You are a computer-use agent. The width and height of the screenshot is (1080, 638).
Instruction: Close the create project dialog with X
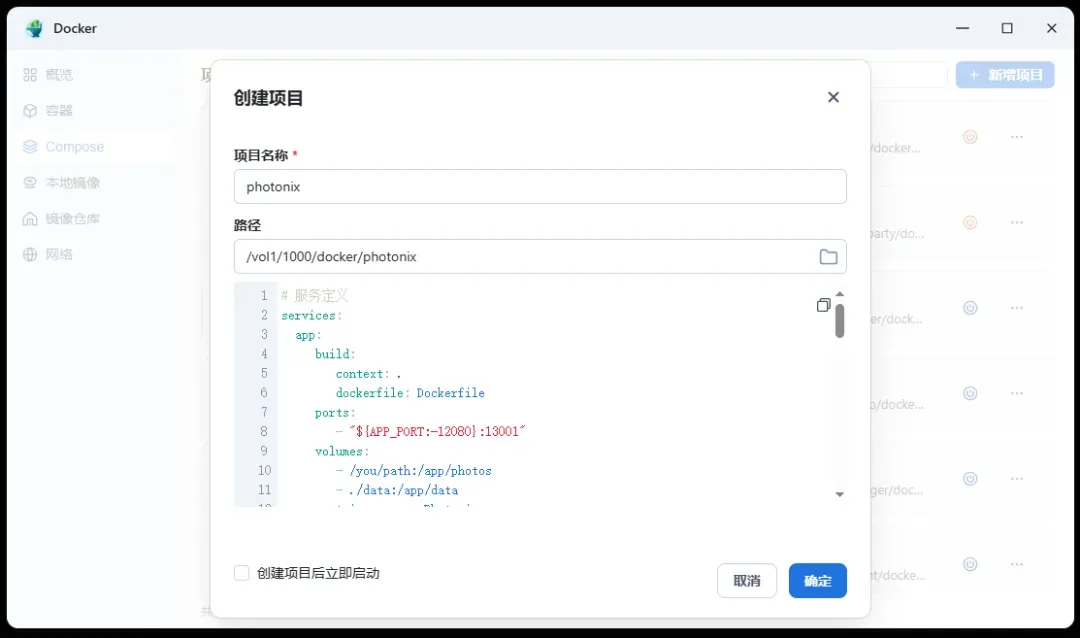(833, 97)
